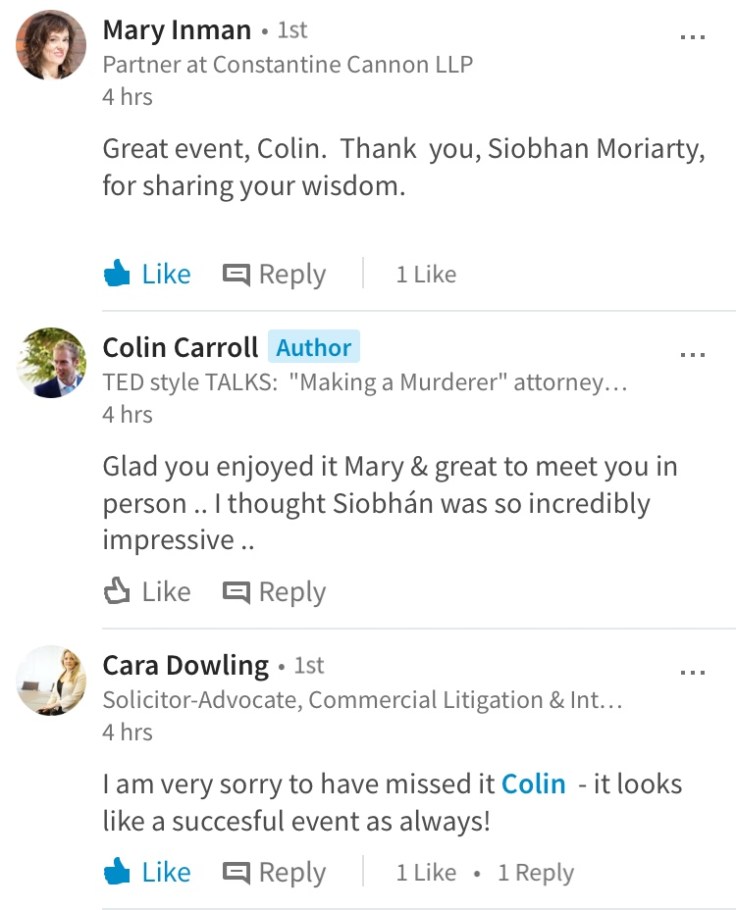View the 1 Like on Mary's comment
736x910 pixels.
coord(426,275)
